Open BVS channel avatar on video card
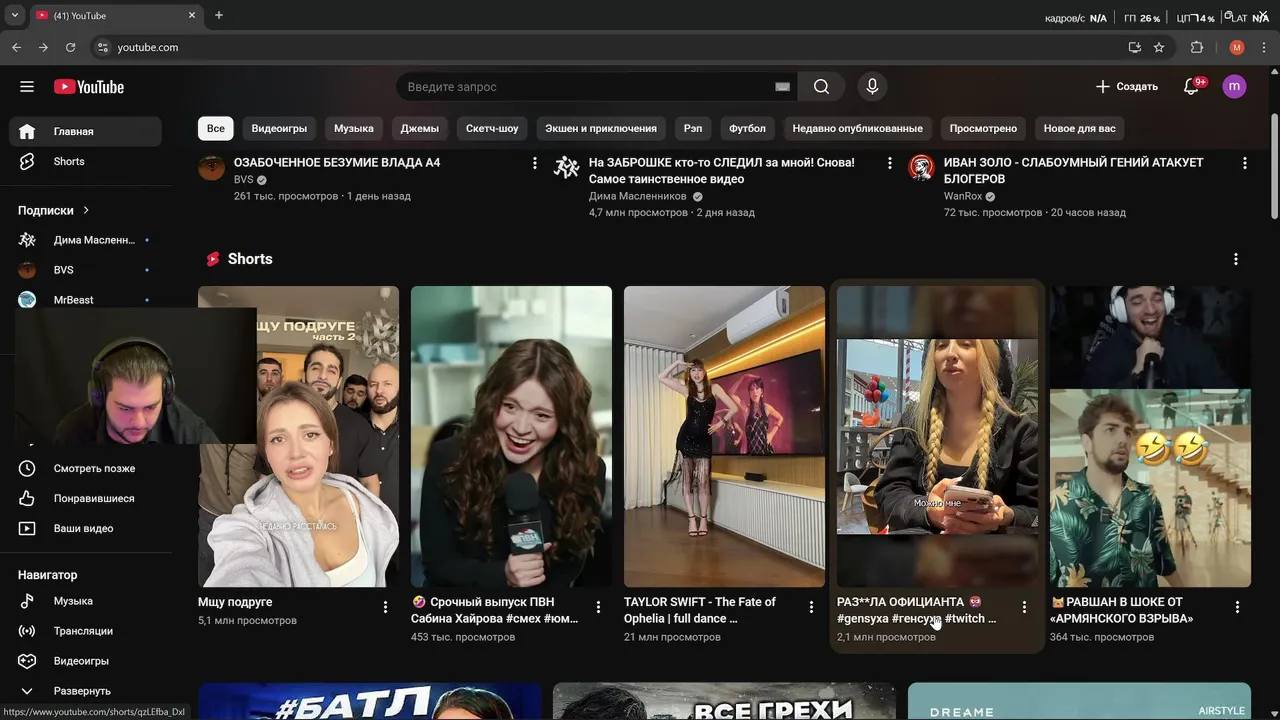This screenshot has width=1280, height=720. pos(211,167)
